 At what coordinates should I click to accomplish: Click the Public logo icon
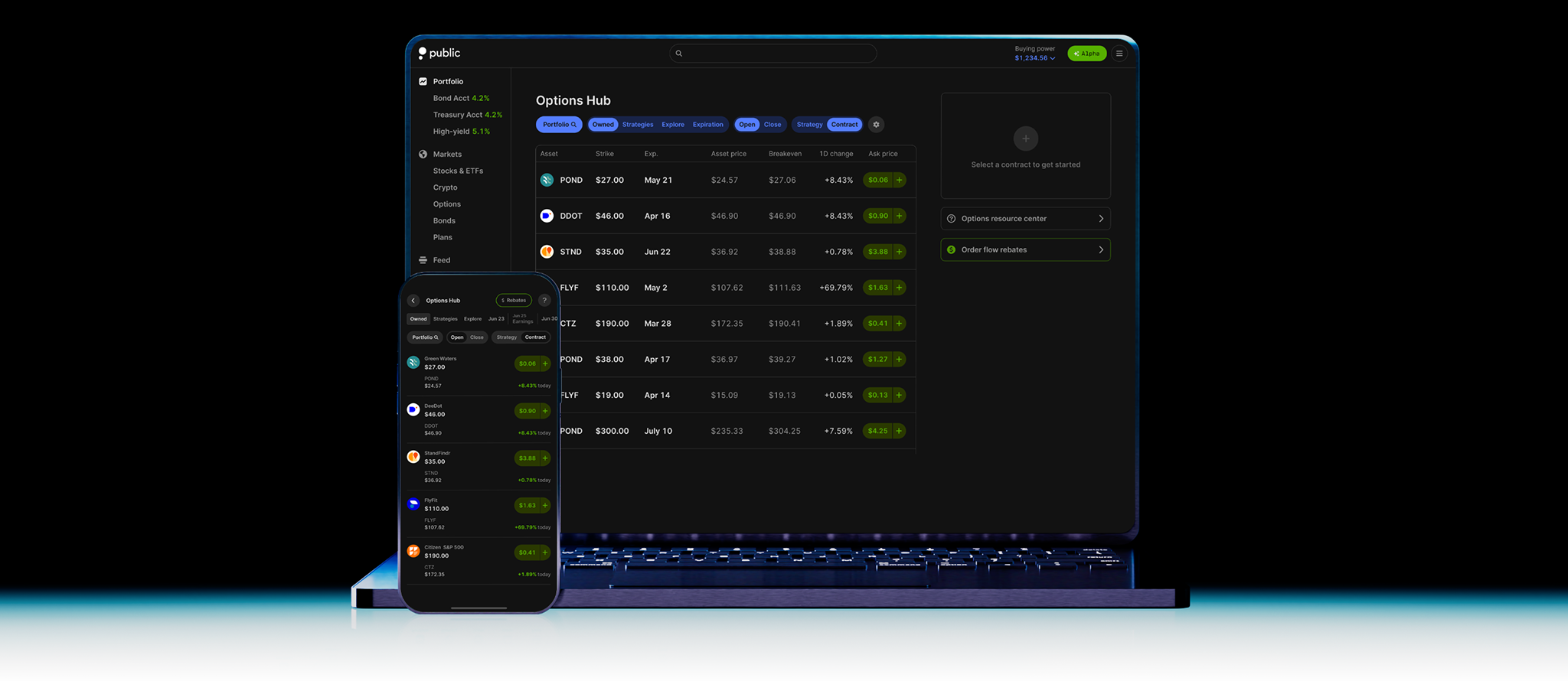[423, 53]
